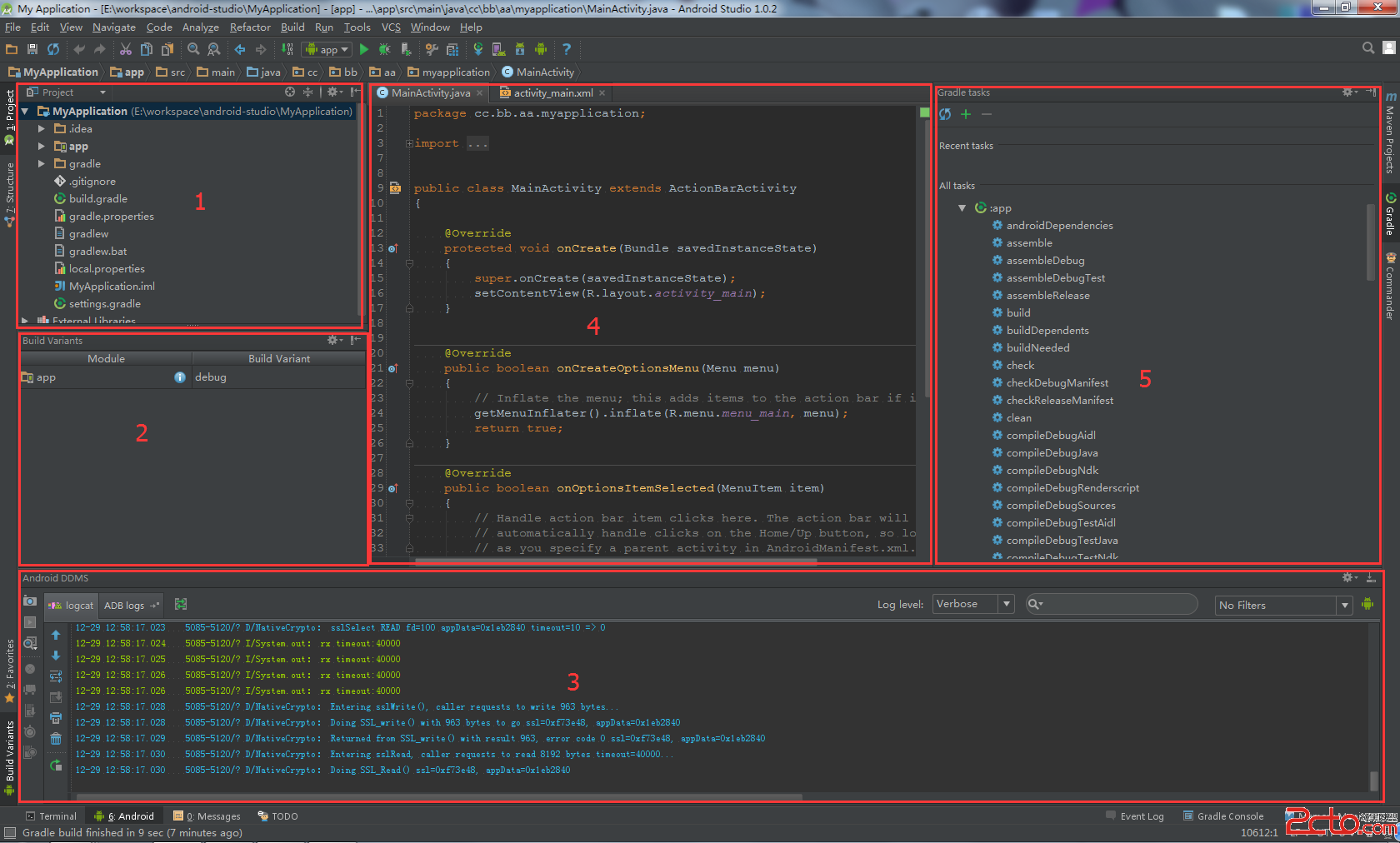Image resolution: width=1400 pixels, height=843 pixels.
Task: Open the Log level Verbose dropdown
Action: [x=972, y=604]
